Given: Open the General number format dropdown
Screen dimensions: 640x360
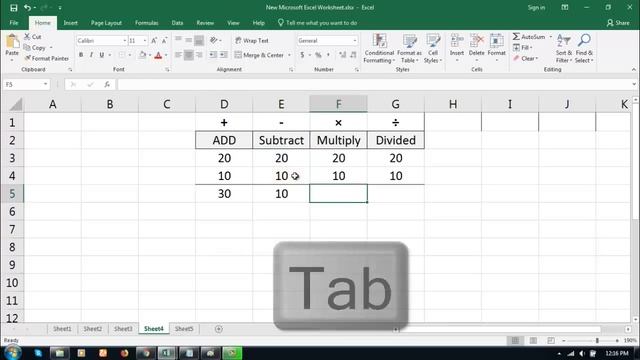Looking at the screenshot, I should pos(354,41).
